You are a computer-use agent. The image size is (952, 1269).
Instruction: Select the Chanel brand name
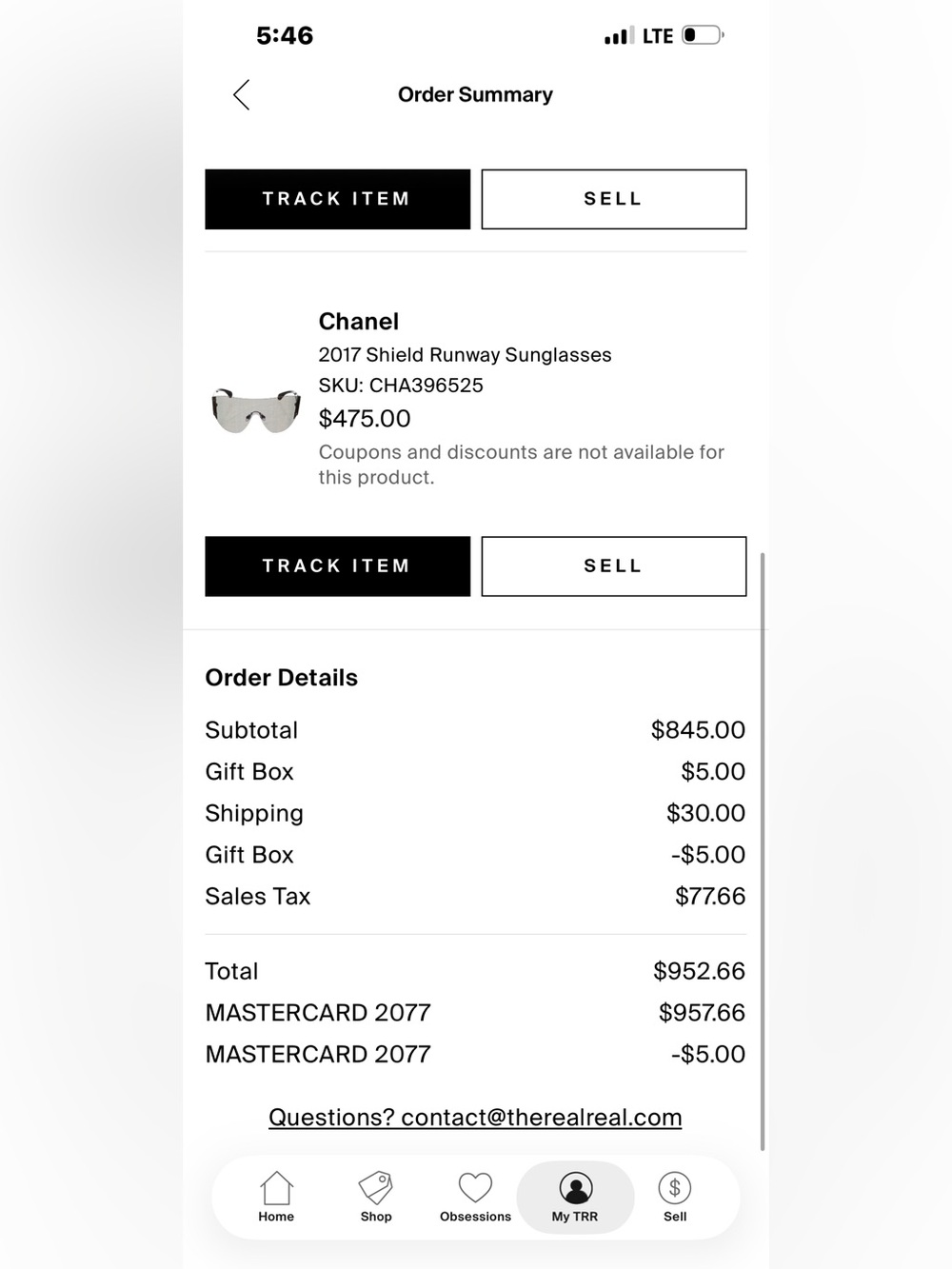(359, 322)
